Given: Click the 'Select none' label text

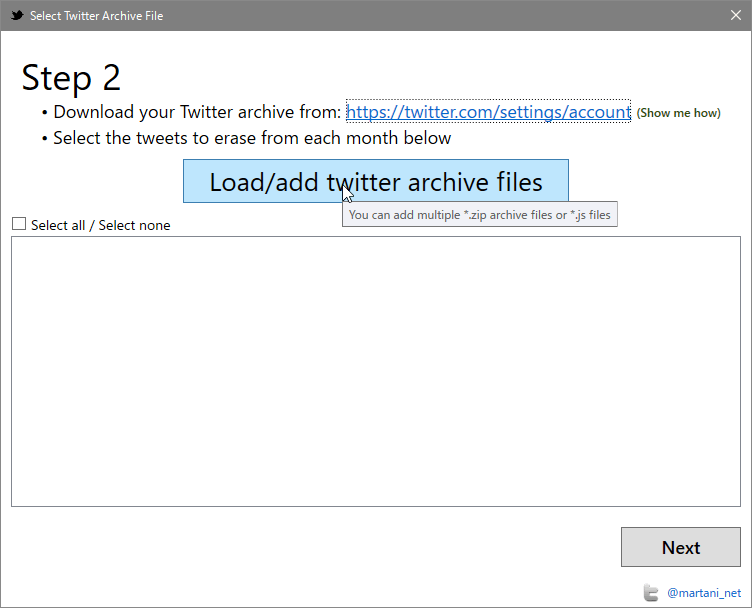Looking at the screenshot, I should [x=134, y=225].
